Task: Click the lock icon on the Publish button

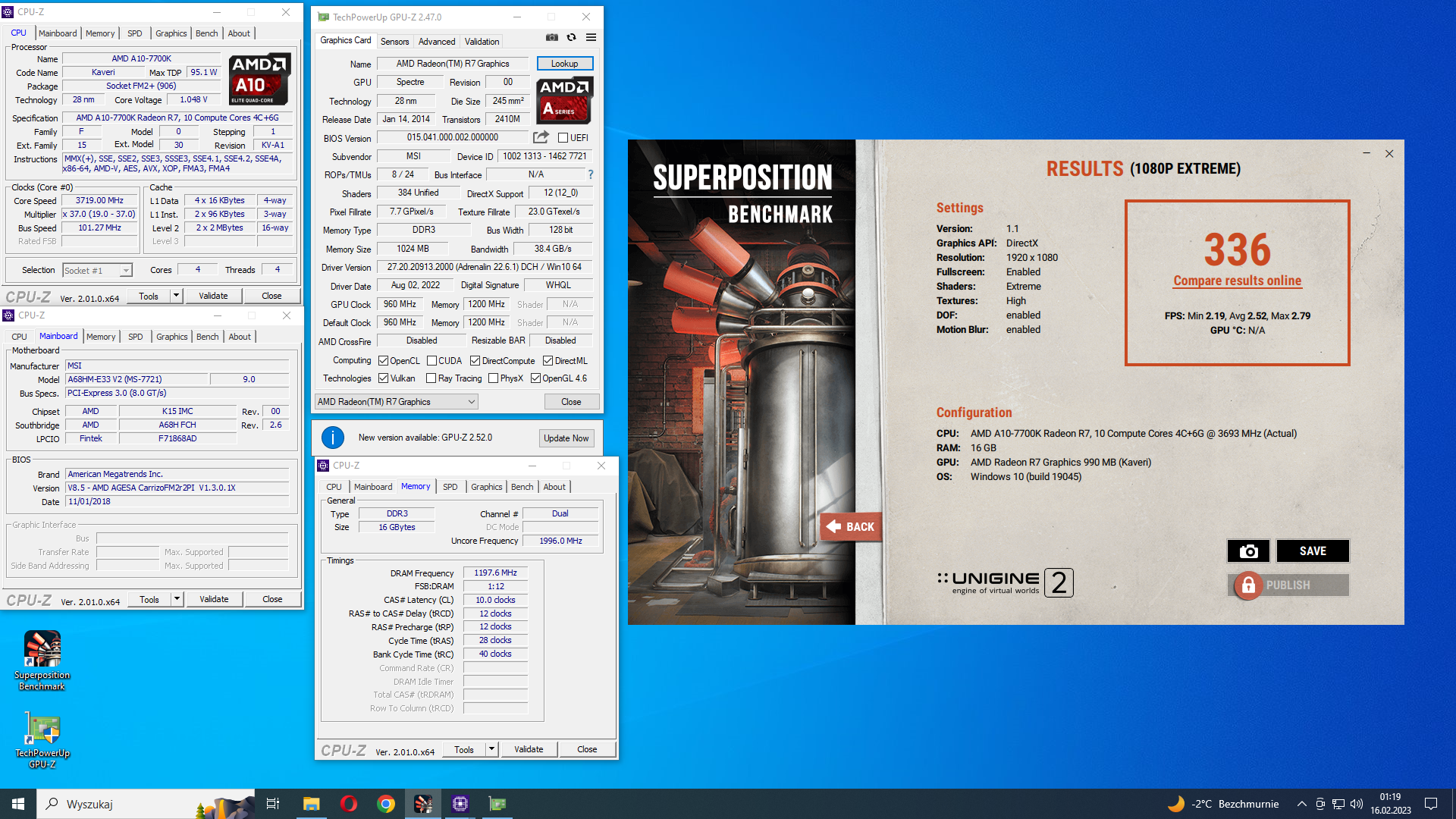Action: pyautogui.click(x=1248, y=585)
